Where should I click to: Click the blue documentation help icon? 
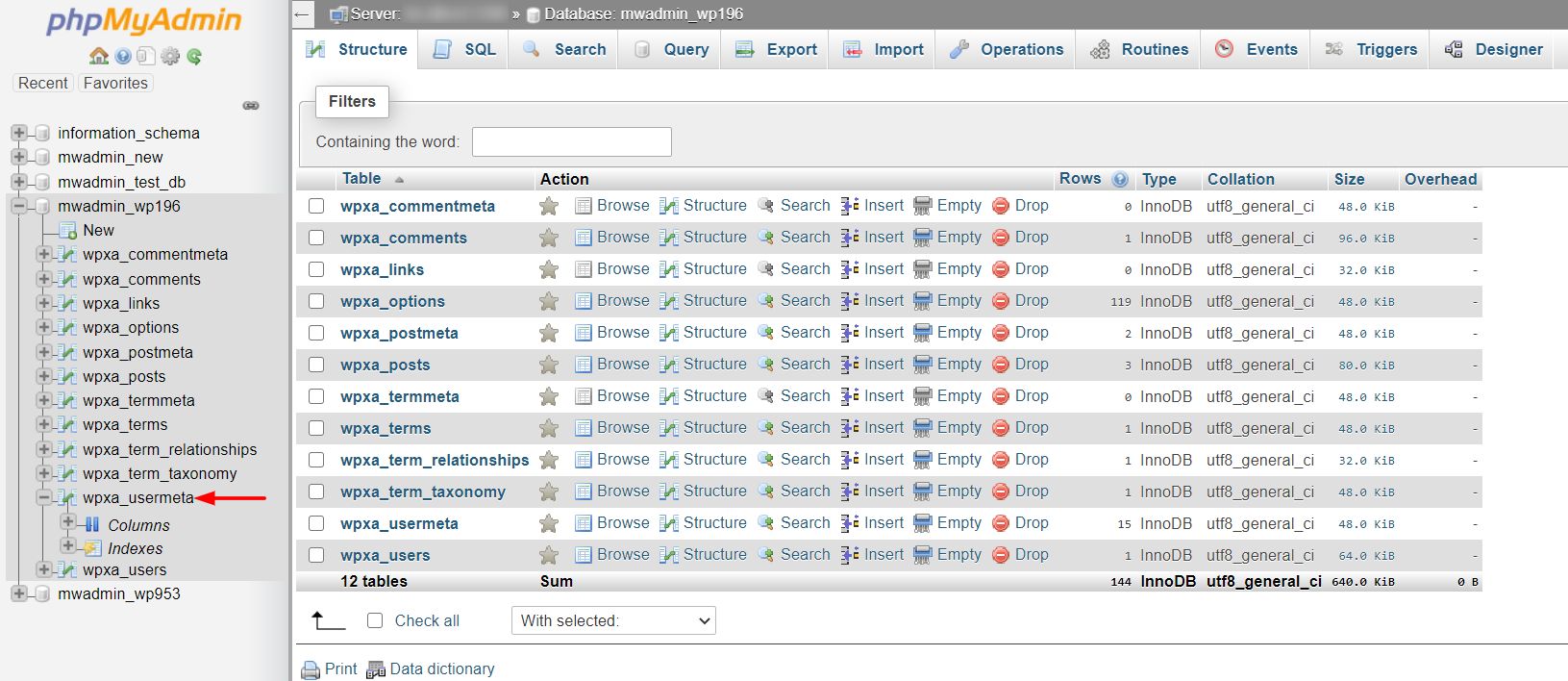point(123,56)
